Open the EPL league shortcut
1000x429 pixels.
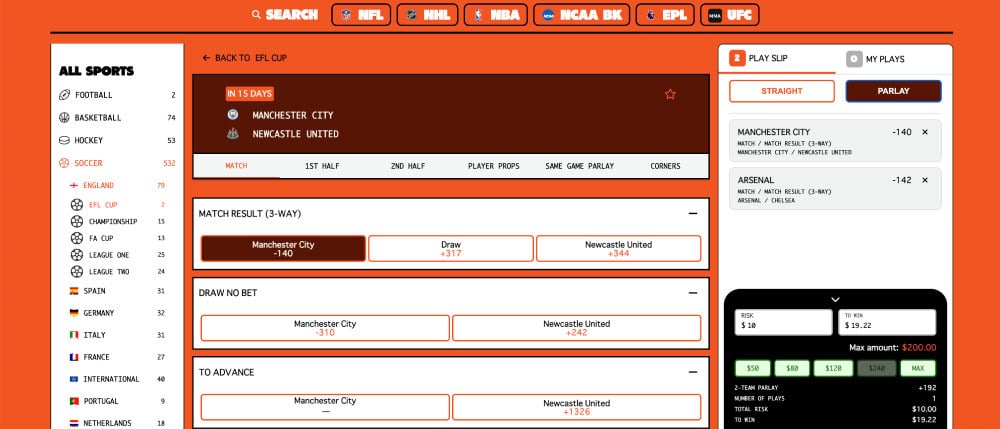pos(665,15)
